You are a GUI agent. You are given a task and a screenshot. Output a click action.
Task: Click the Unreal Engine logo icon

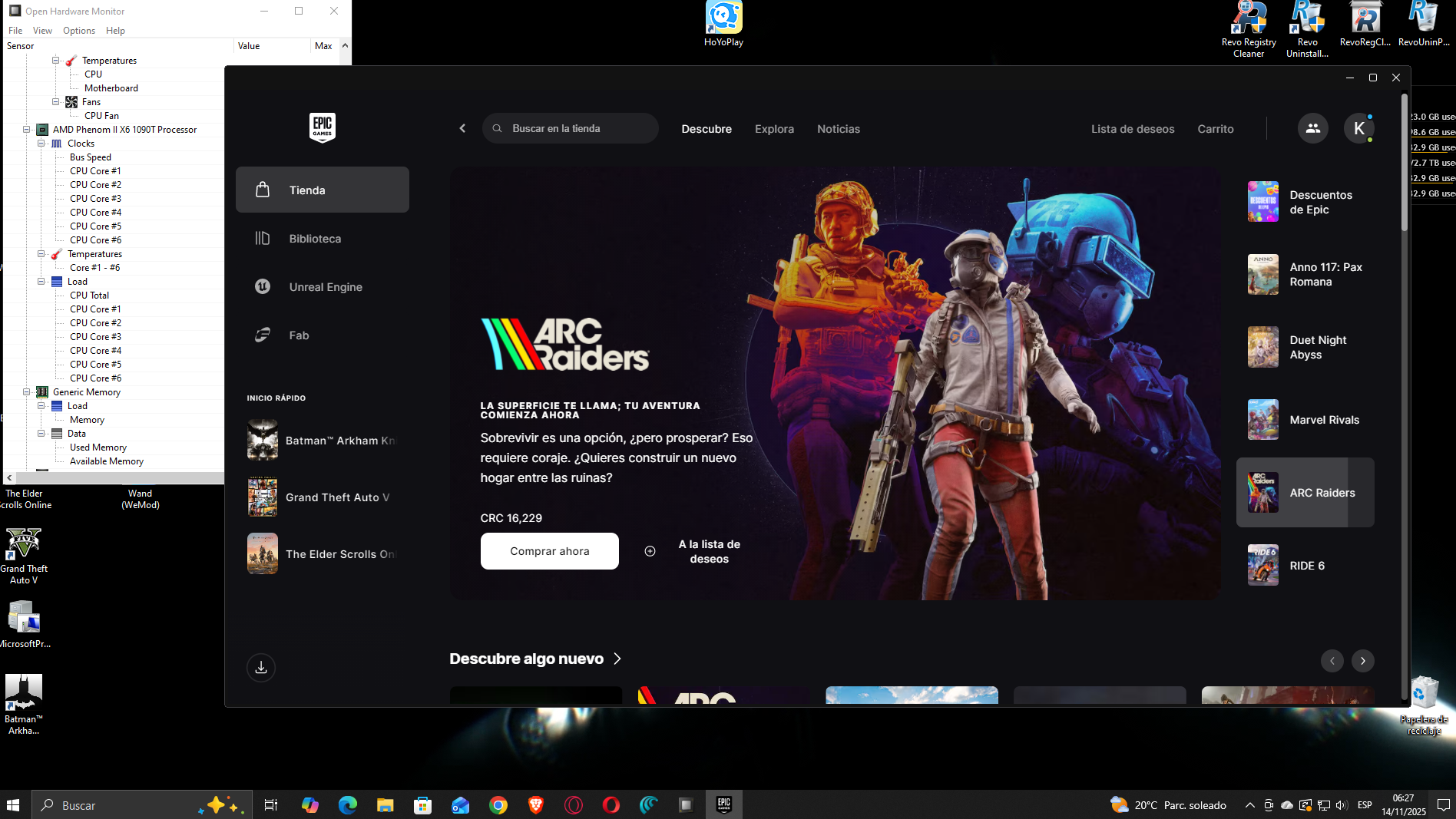tap(263, 286)
